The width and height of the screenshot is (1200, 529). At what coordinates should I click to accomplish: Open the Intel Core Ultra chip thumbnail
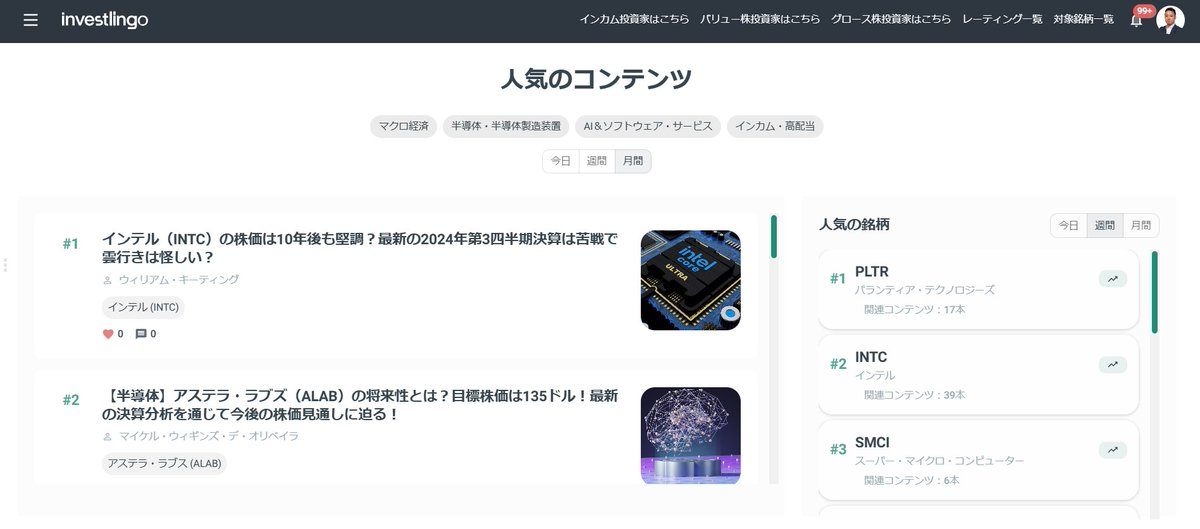pos(691,280)
